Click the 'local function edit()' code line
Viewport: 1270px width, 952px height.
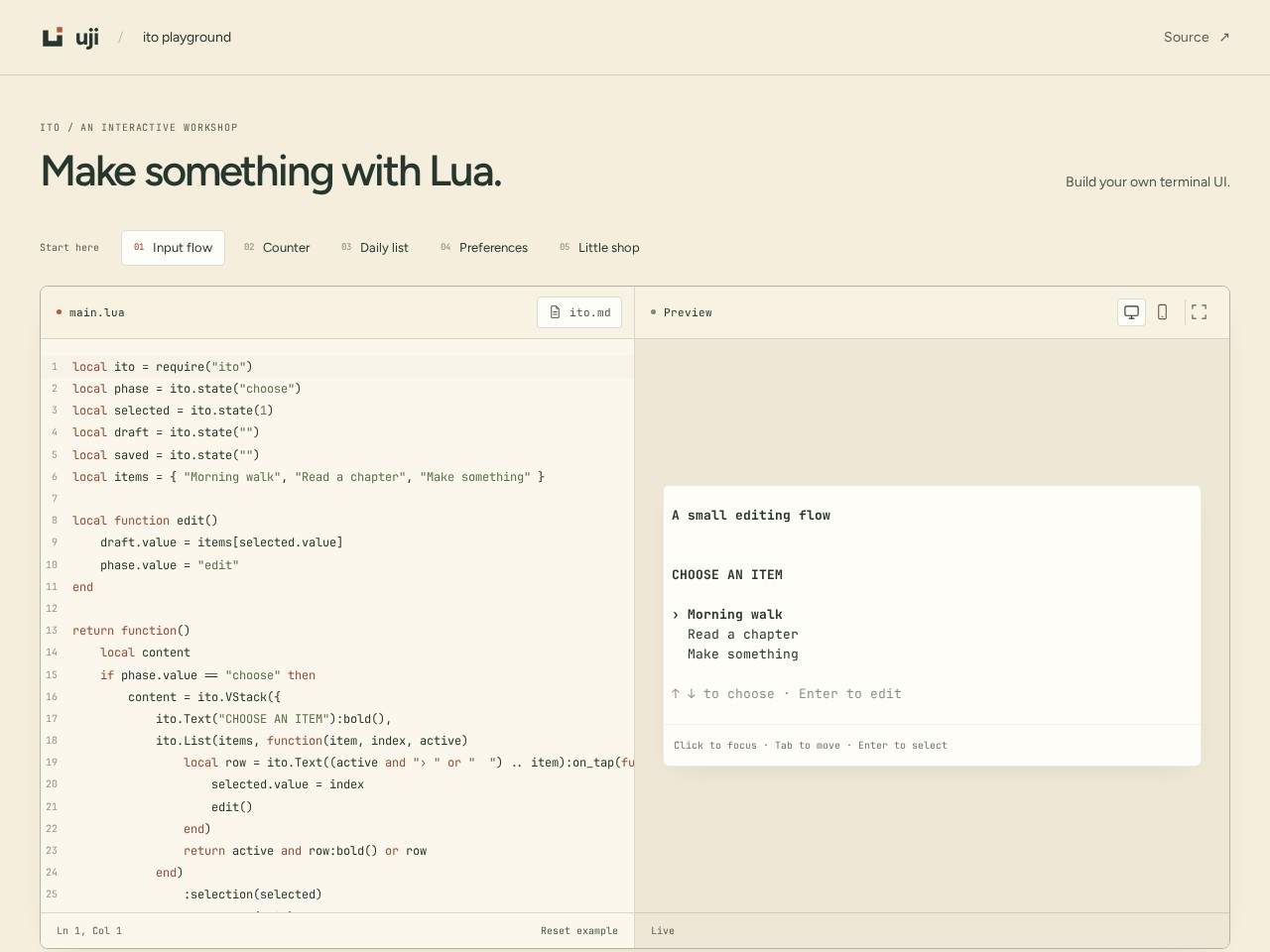145,521
